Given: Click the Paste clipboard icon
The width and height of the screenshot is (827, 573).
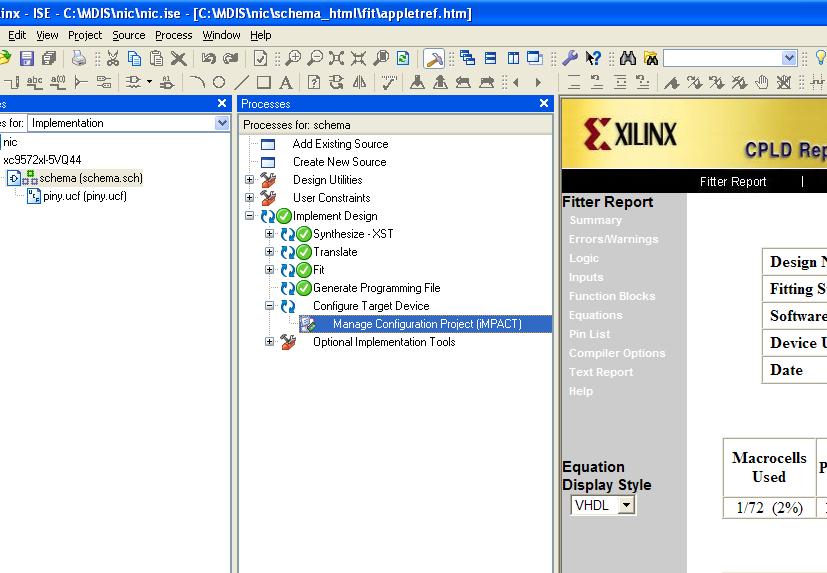Looking at the screenshot, I should coord(156,58).
